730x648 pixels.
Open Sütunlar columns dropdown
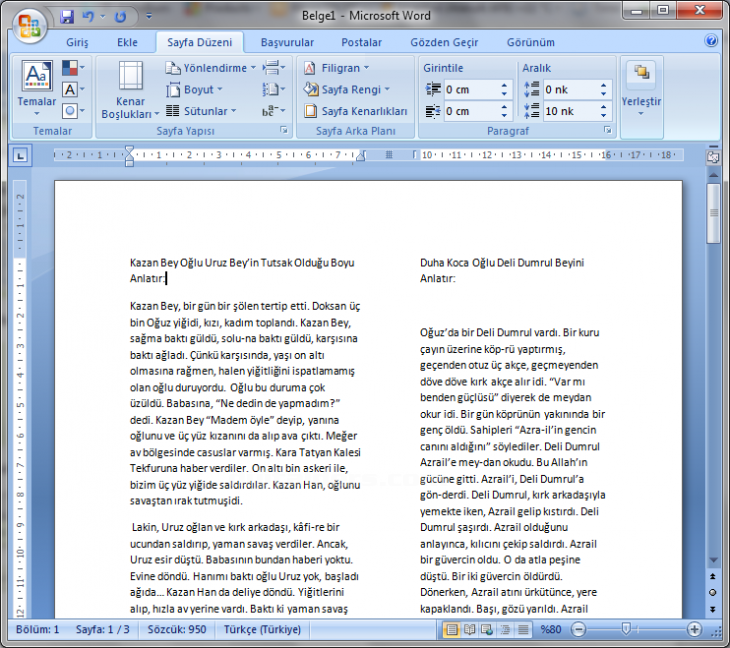[202, 111]
